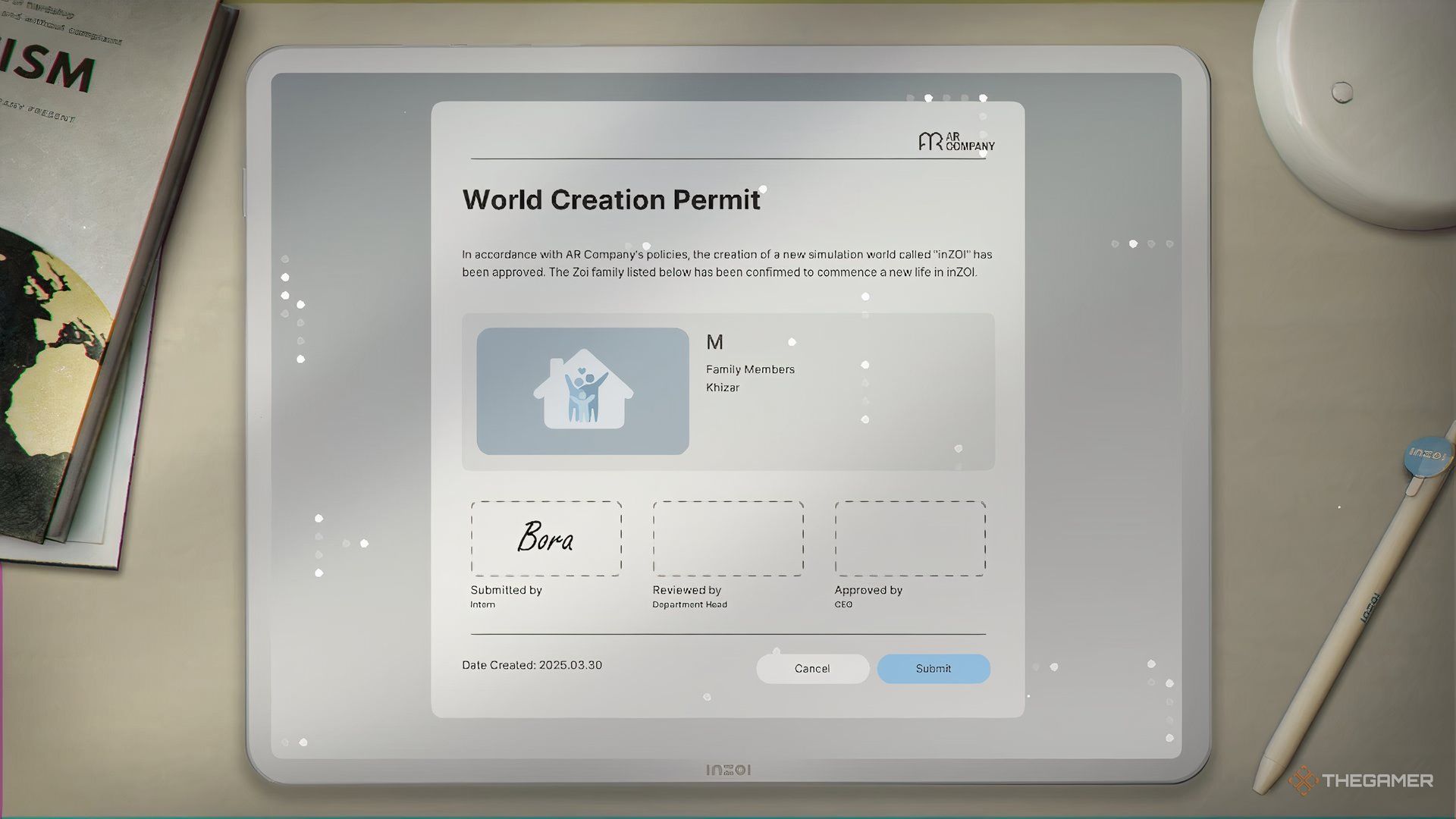The height and width of the screenshot is (819, 1456).
Task: Click the "Department Head" caption
Action: [689, 604]
